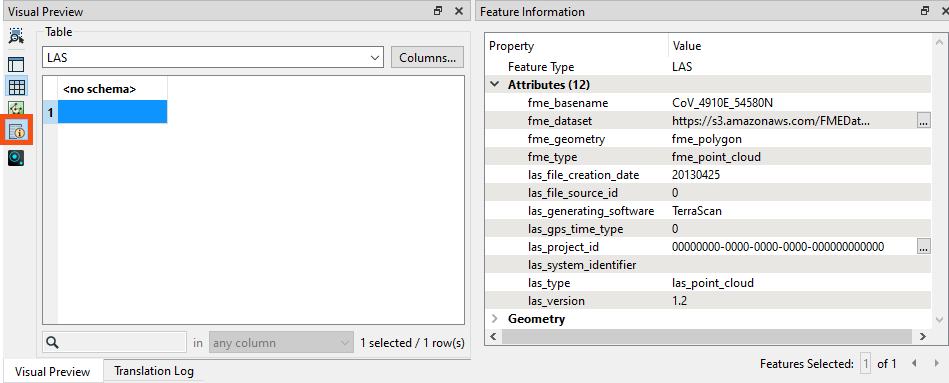
Task: Click the <no schema> column header
Action: [x=113, y=89]
